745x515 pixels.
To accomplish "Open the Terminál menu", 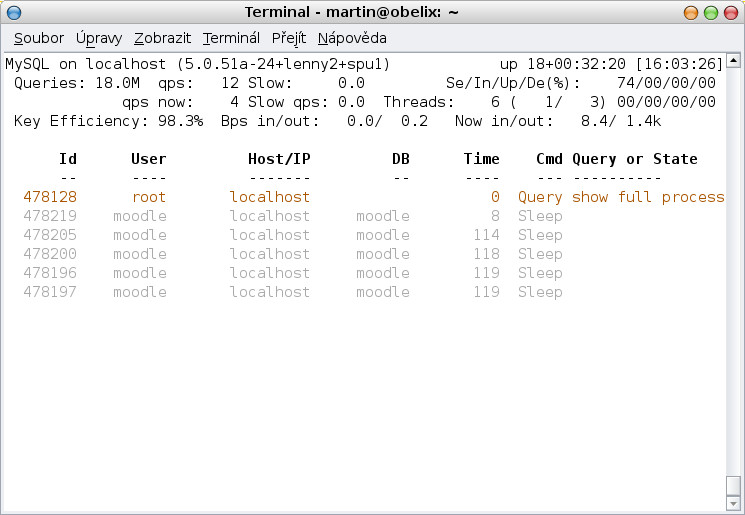I will [231, 38].
